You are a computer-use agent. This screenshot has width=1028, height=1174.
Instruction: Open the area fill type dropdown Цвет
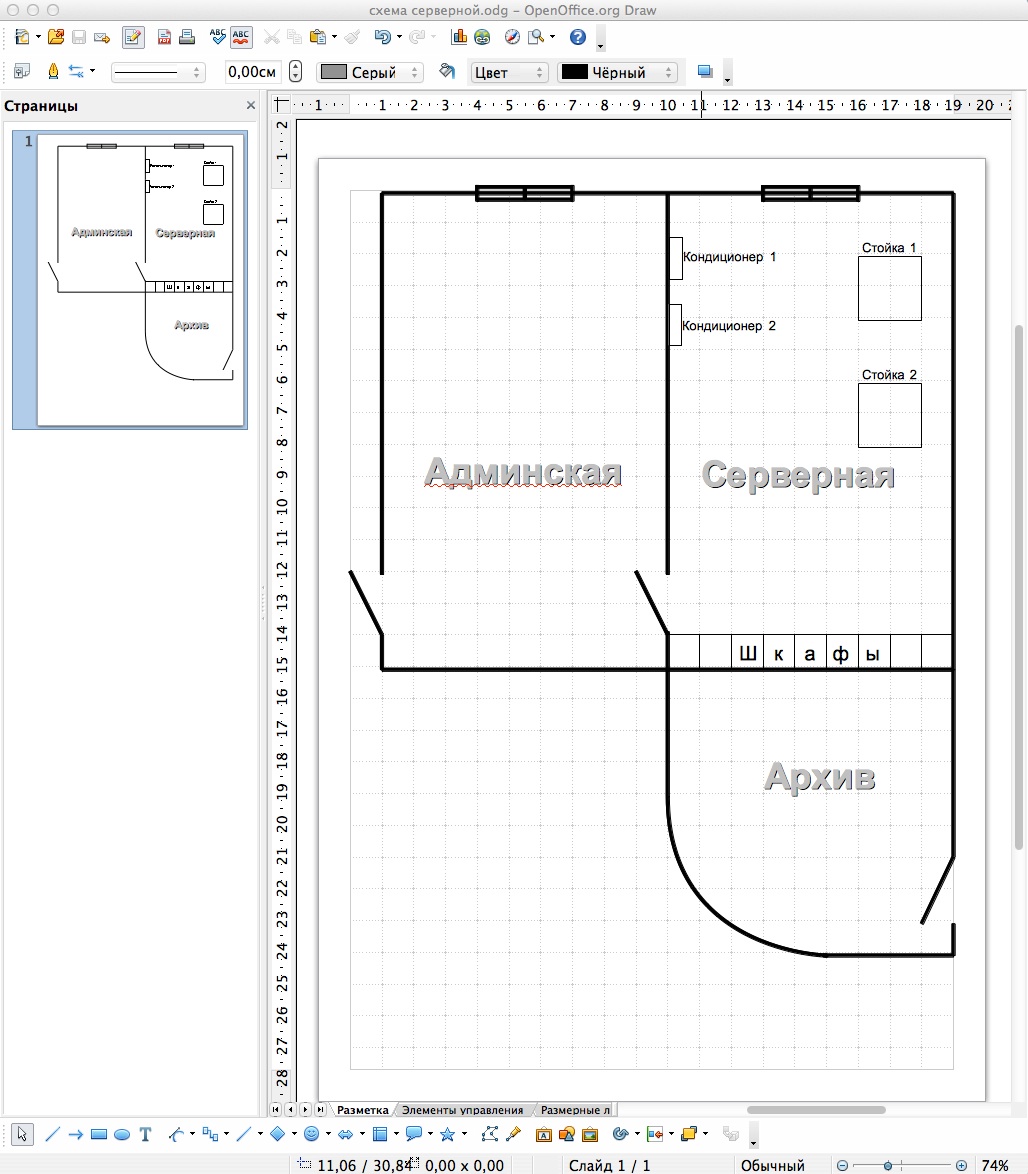(x=509, y=72)
